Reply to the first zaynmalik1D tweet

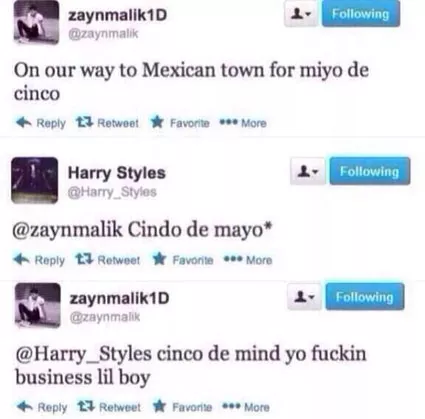[41, 123]
